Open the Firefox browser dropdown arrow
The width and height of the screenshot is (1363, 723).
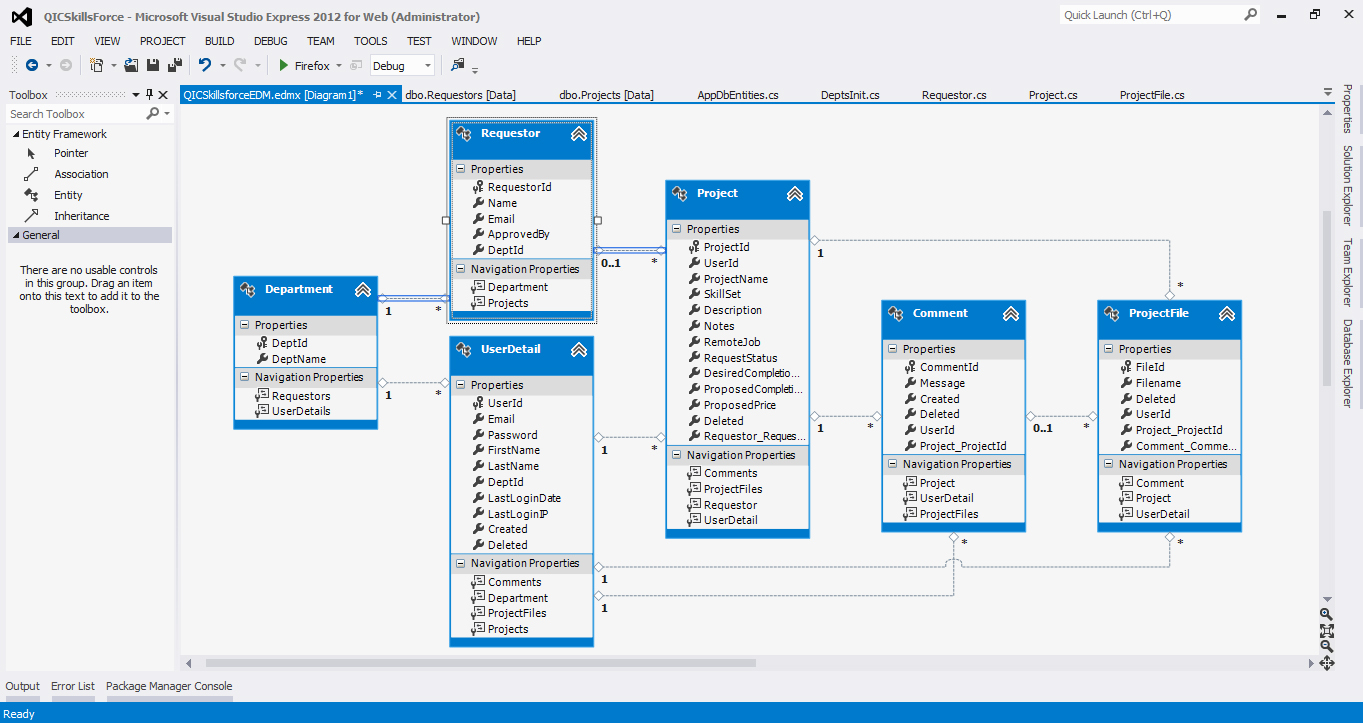[338, 66]
